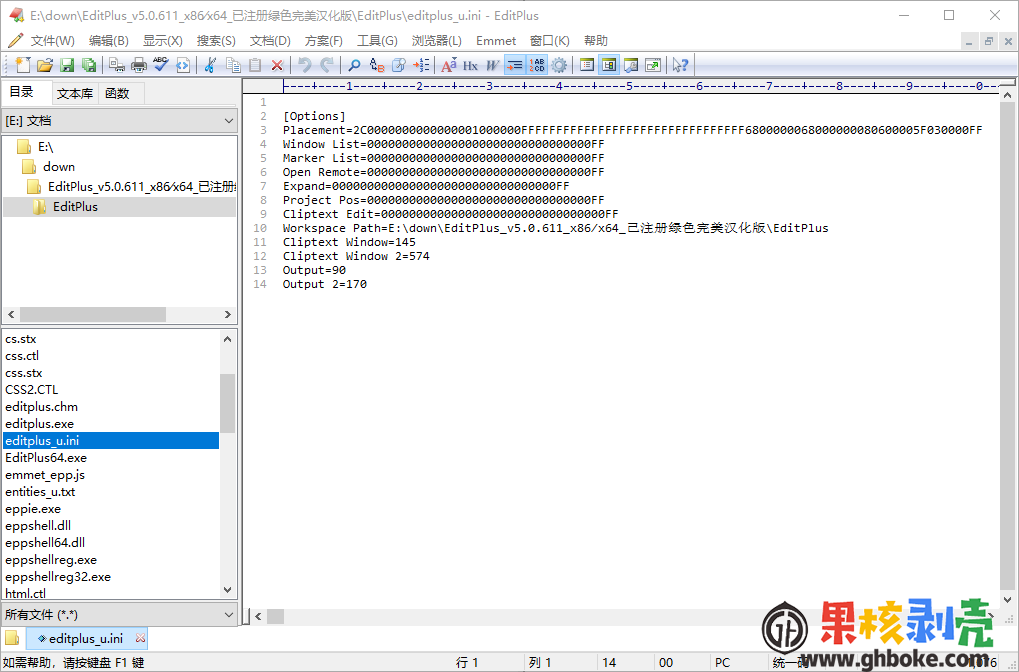Select the down folder in directory tree
This screenshot has height=672, width=1019.
click(59, 167)
